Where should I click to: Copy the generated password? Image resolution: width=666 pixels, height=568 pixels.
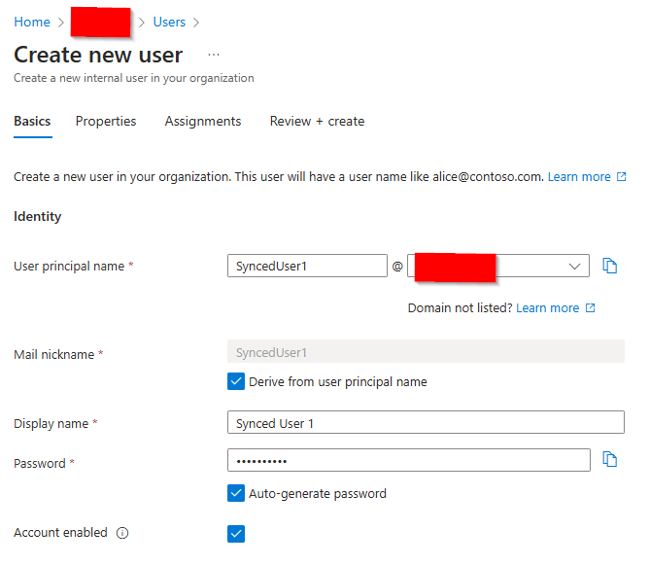(610, 460)
